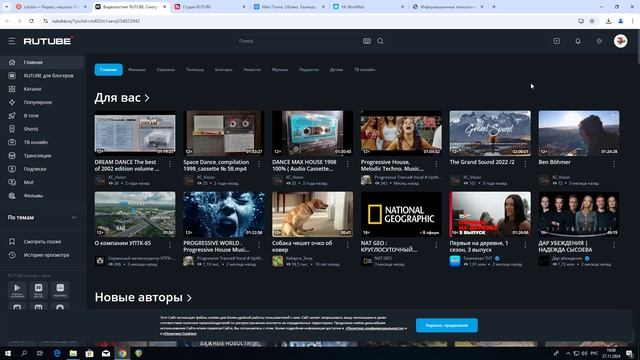Open Windows Start menu
Viewport: 640px width, 360px height.
pos(8,353)
